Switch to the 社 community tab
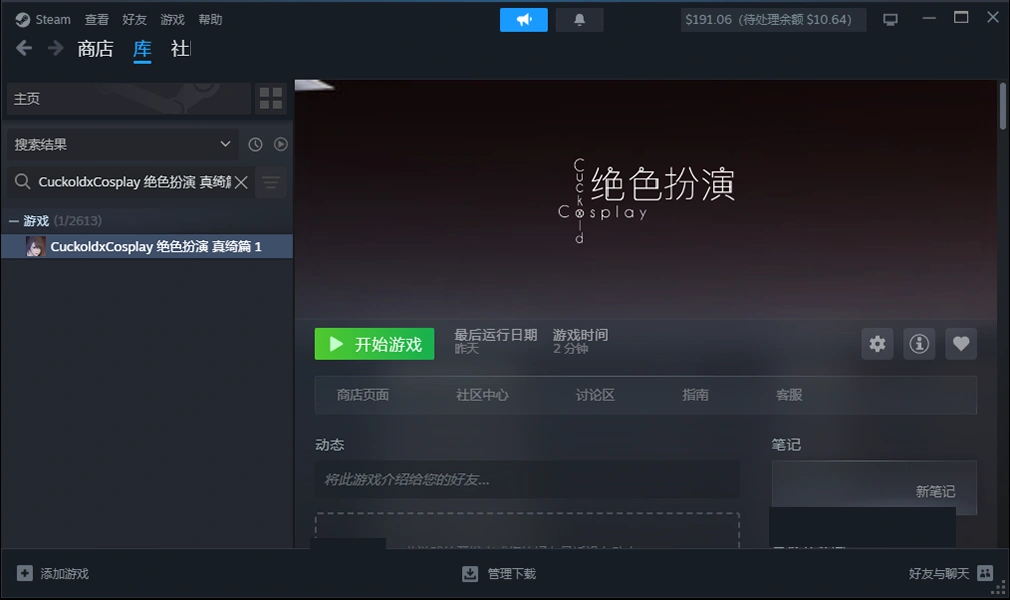Image resolution: width=1010 pixels, height=600 pixels. click(180, 49)
